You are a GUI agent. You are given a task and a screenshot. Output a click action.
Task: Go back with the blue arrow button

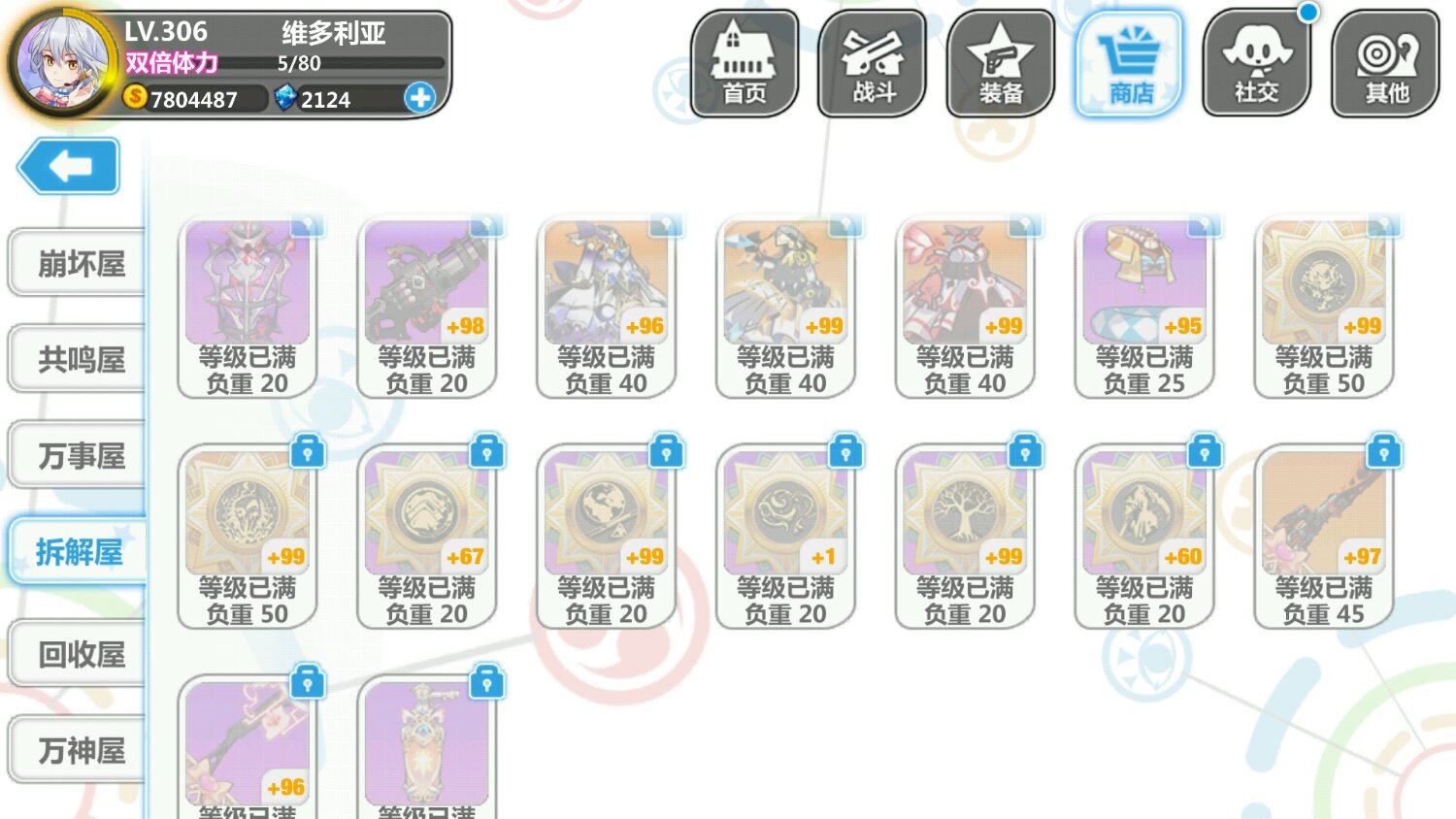click(x=69, y=167)
